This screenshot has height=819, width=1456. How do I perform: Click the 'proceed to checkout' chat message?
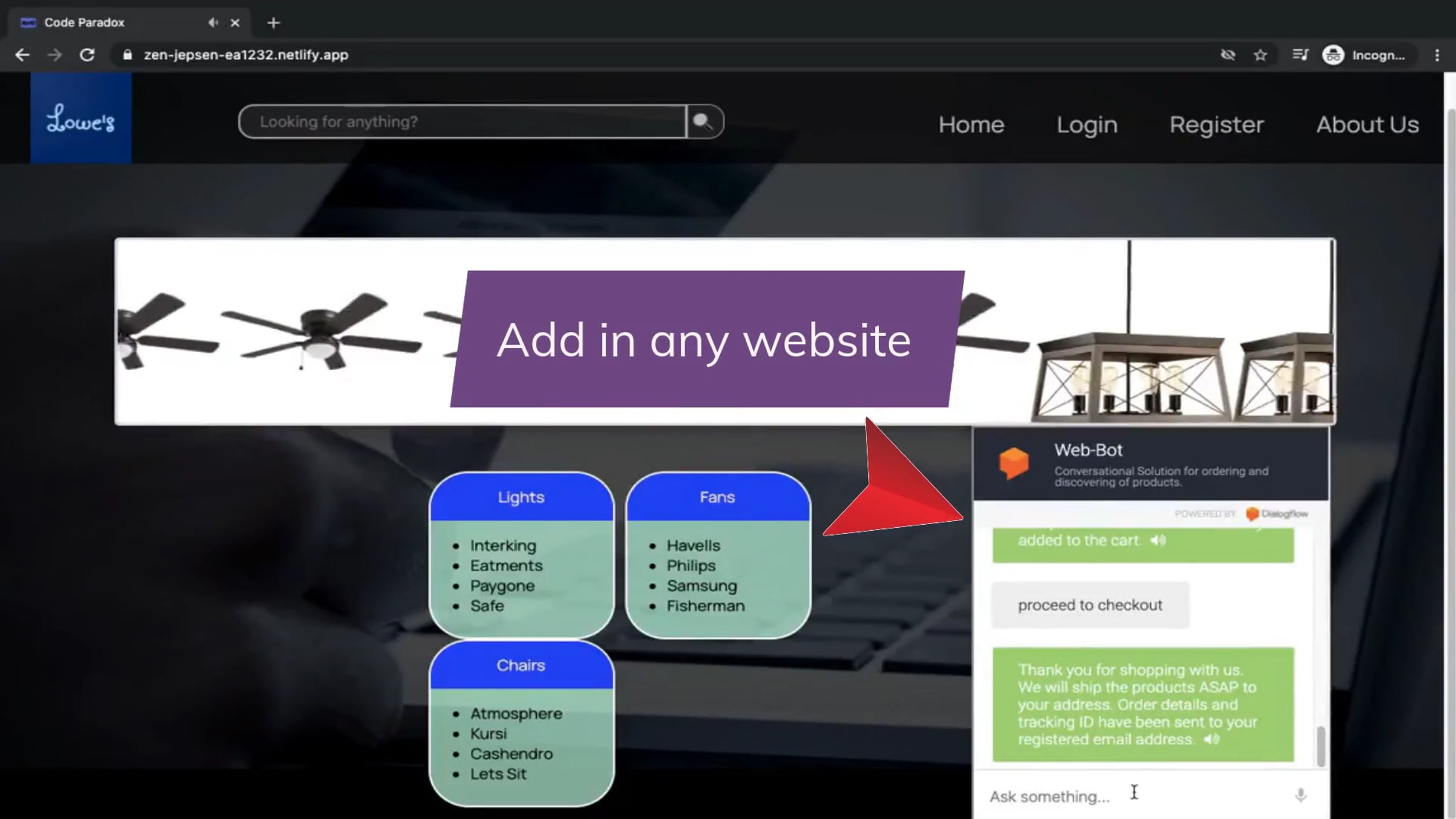(1090, 605)
